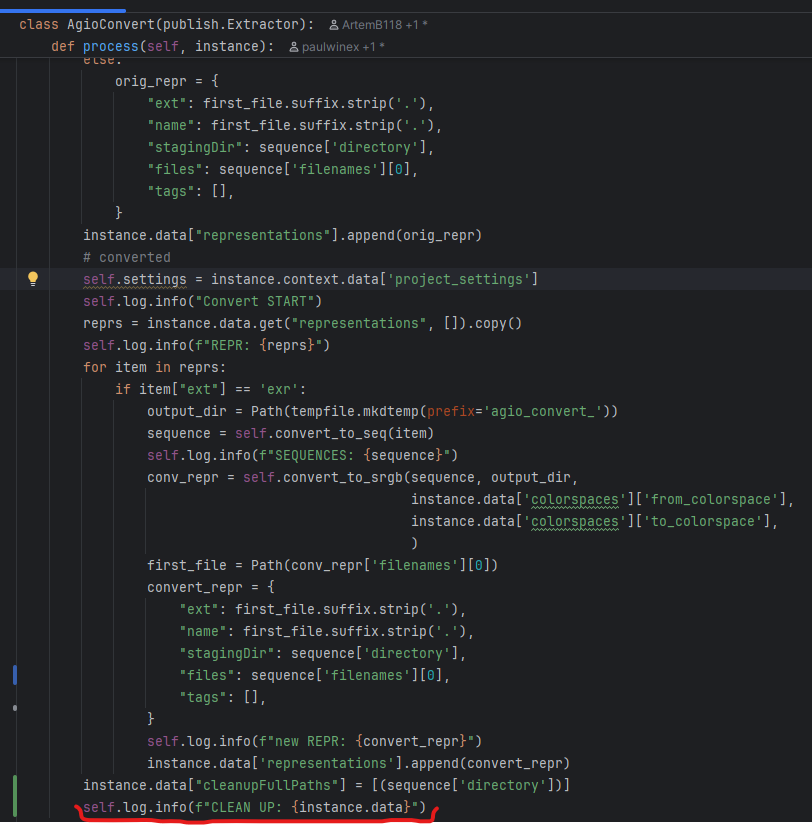Jump to sticky class AgioConvert header name
Screen dimensions: 812x825
[x=111, y=25]
